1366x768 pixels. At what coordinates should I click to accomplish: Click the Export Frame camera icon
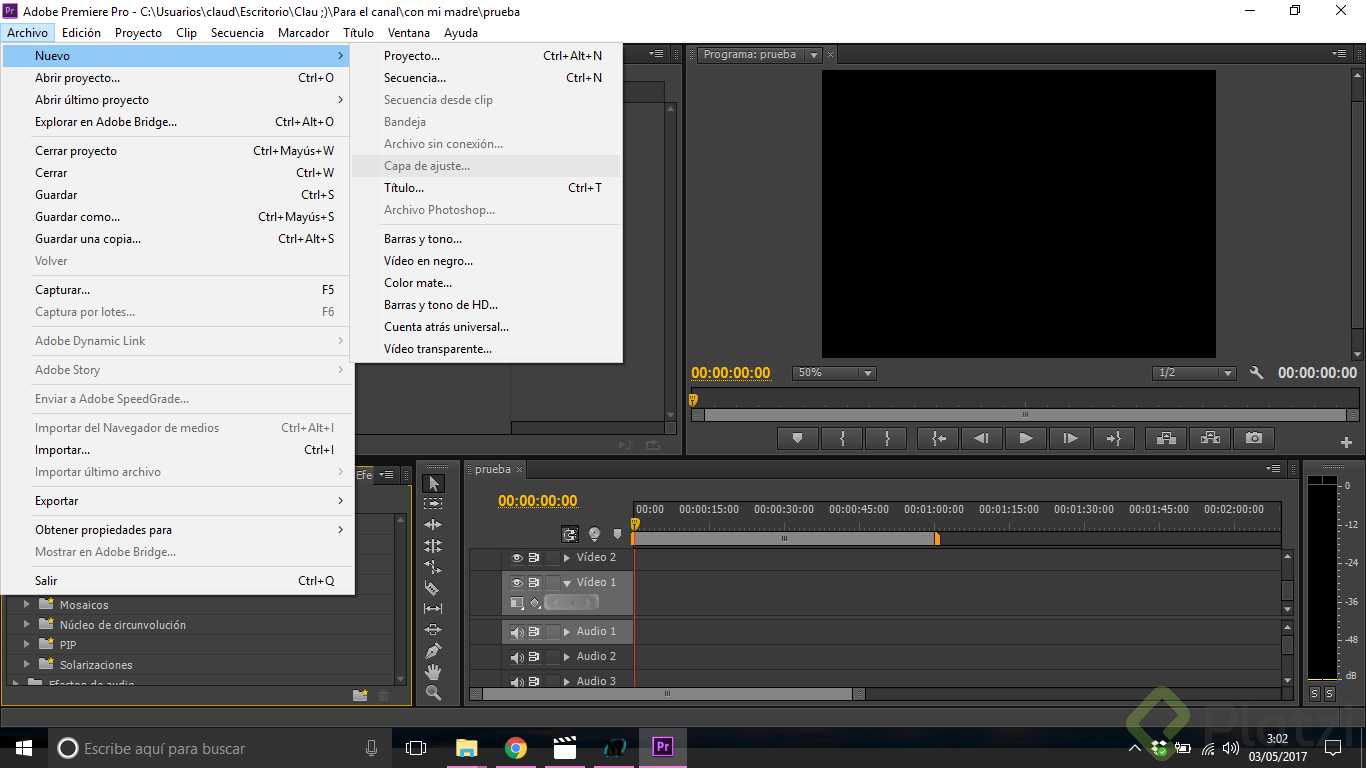pyautogui.click(x=1254, y=438)
